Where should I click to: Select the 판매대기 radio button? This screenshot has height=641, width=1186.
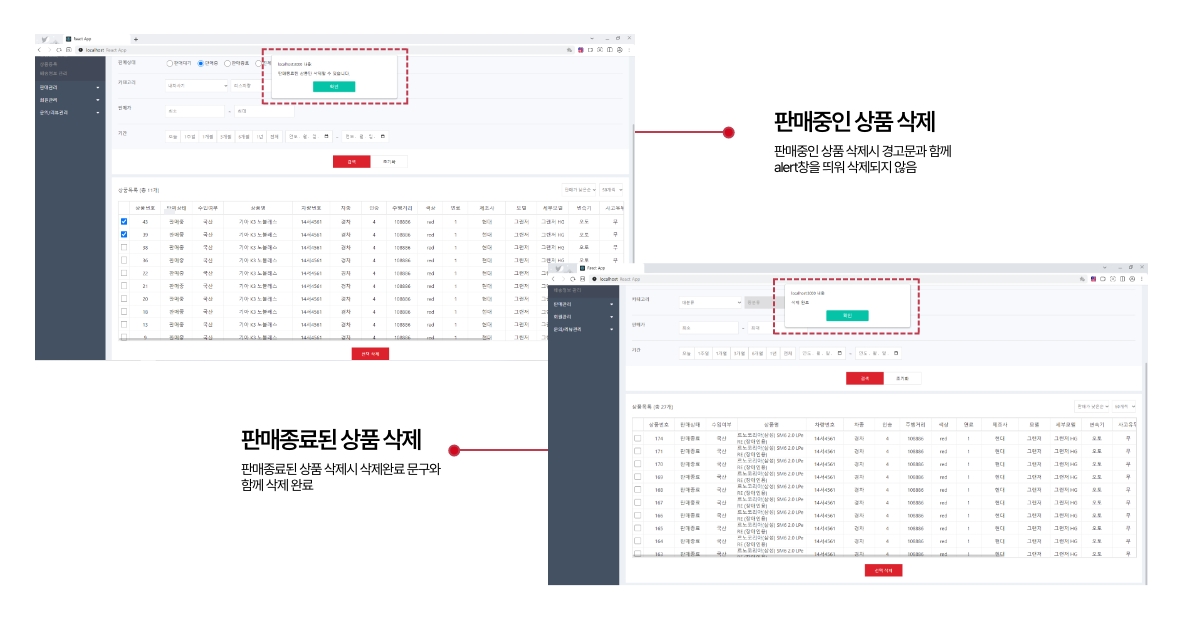169,64
